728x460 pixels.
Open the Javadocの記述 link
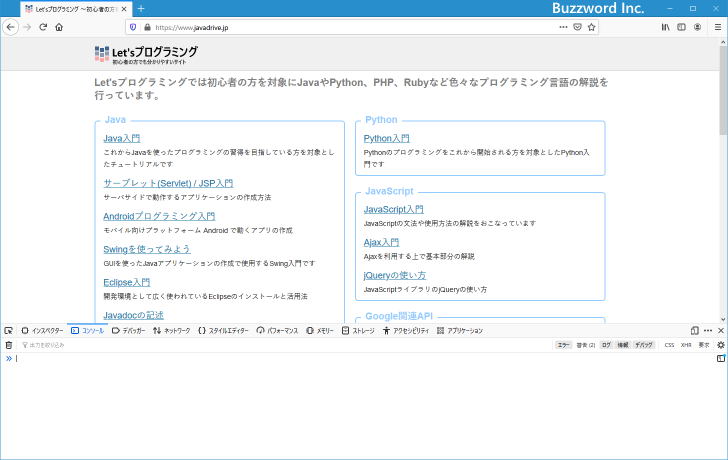coord(133,315)
